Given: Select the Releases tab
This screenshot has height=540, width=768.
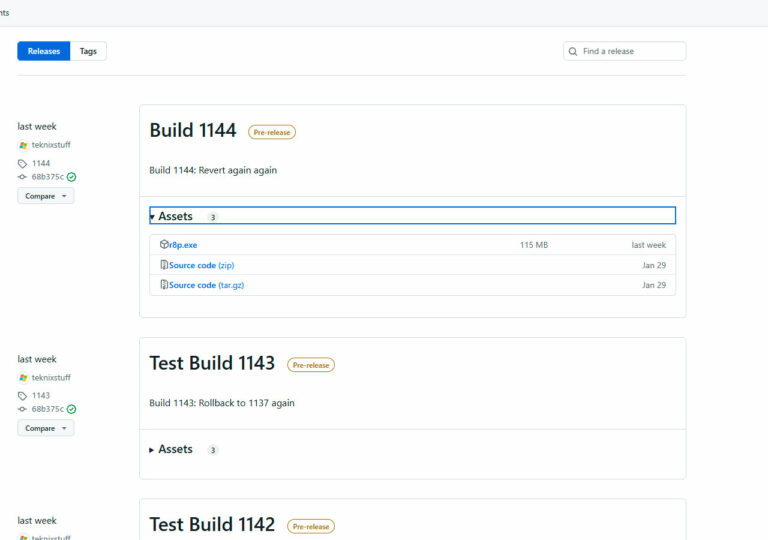Looking at the screenshot, I should [44, 51].
